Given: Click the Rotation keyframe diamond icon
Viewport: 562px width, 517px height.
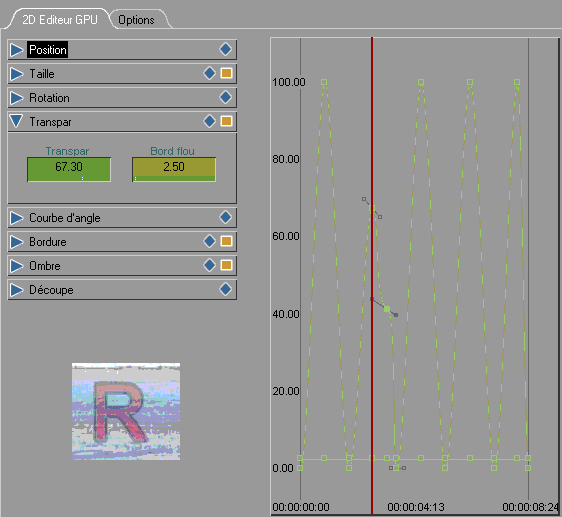Looking at the screenshot, I should point(225,97).
